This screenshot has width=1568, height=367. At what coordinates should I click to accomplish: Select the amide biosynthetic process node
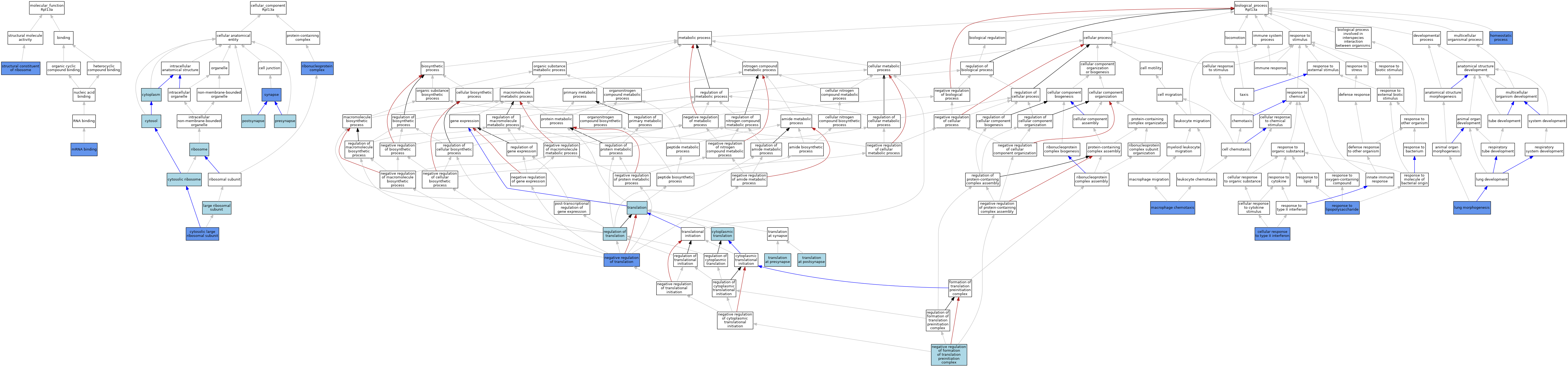coord(806,149)
